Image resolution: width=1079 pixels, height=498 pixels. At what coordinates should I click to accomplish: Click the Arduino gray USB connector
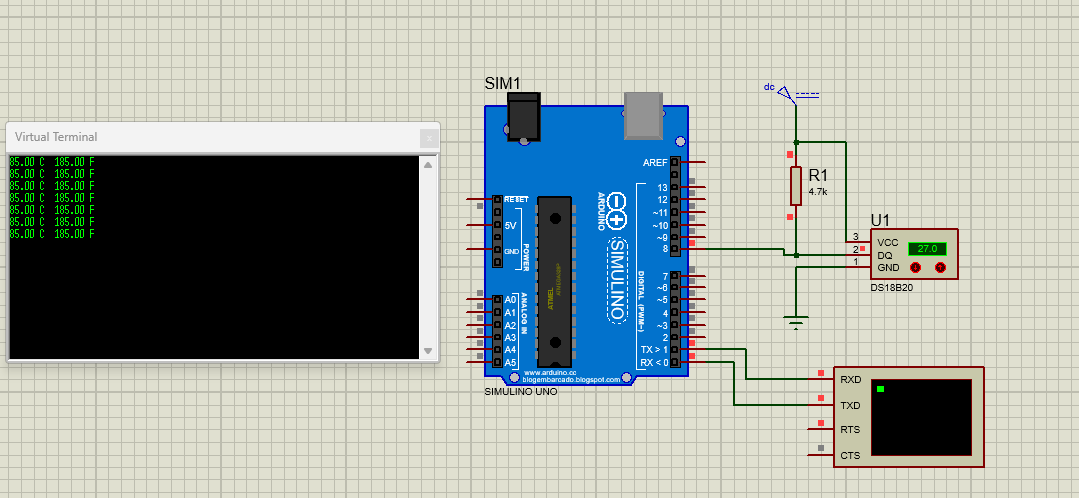(644, 114)
